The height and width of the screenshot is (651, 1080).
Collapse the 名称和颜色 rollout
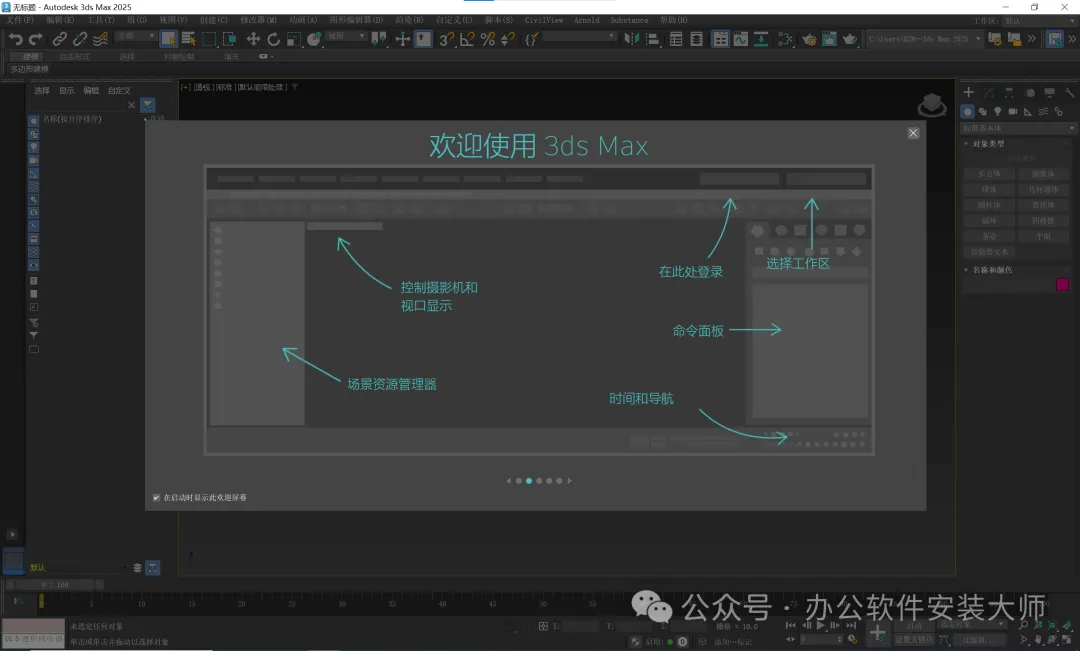click(992, 270)
